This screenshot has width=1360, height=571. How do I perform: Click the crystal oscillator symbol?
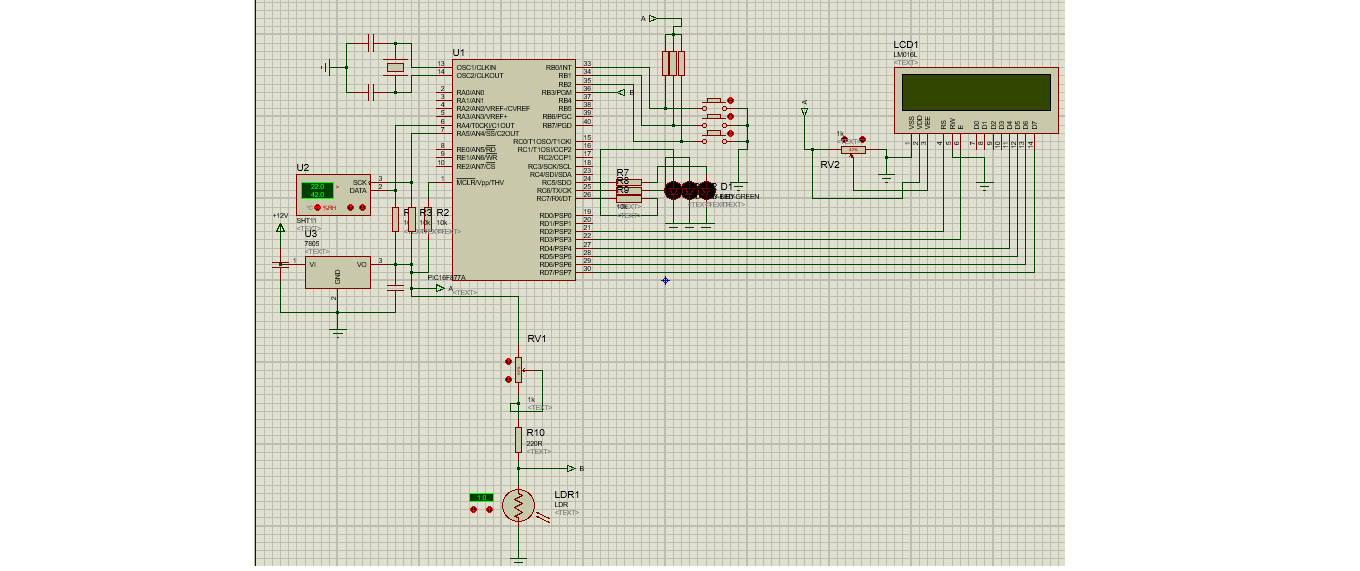tap(397, 67)
